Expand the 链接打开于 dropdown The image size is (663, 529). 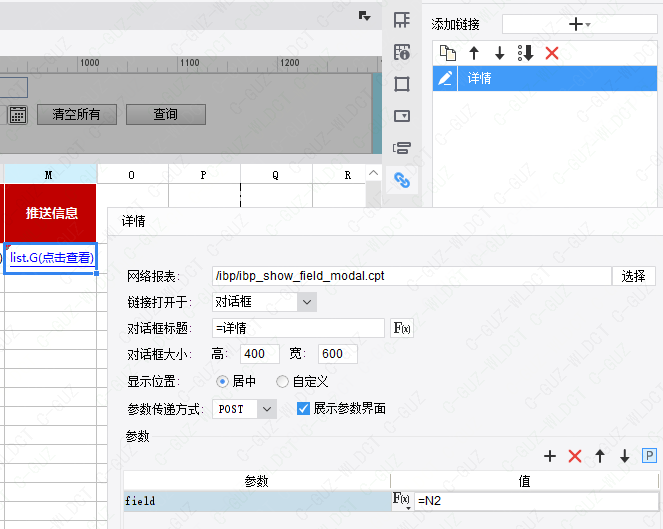307,301
